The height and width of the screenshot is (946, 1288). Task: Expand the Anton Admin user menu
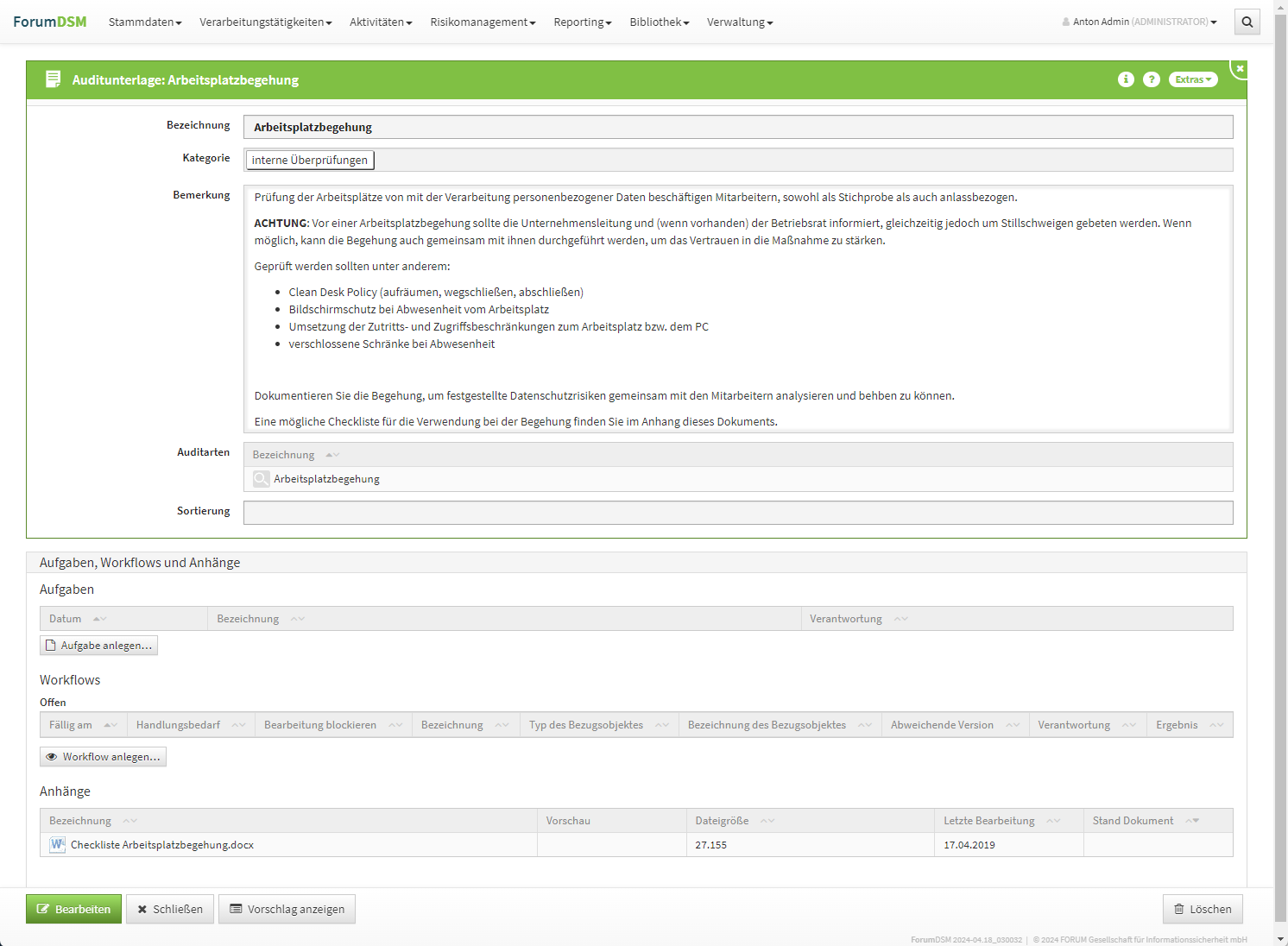coord(1140,22)
